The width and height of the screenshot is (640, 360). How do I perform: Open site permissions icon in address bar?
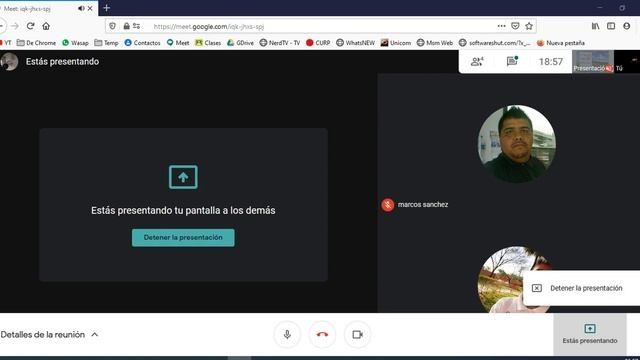point(136,26)
